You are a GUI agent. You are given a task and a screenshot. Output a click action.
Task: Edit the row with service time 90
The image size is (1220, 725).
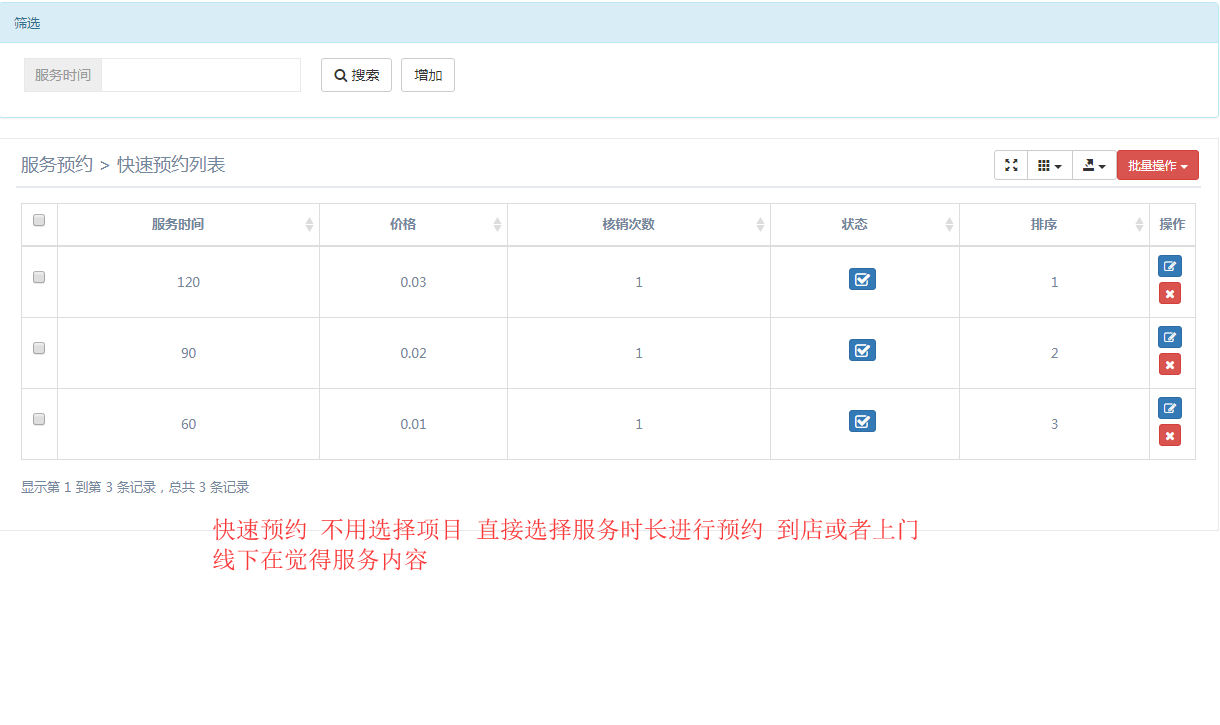(1170, 337)
